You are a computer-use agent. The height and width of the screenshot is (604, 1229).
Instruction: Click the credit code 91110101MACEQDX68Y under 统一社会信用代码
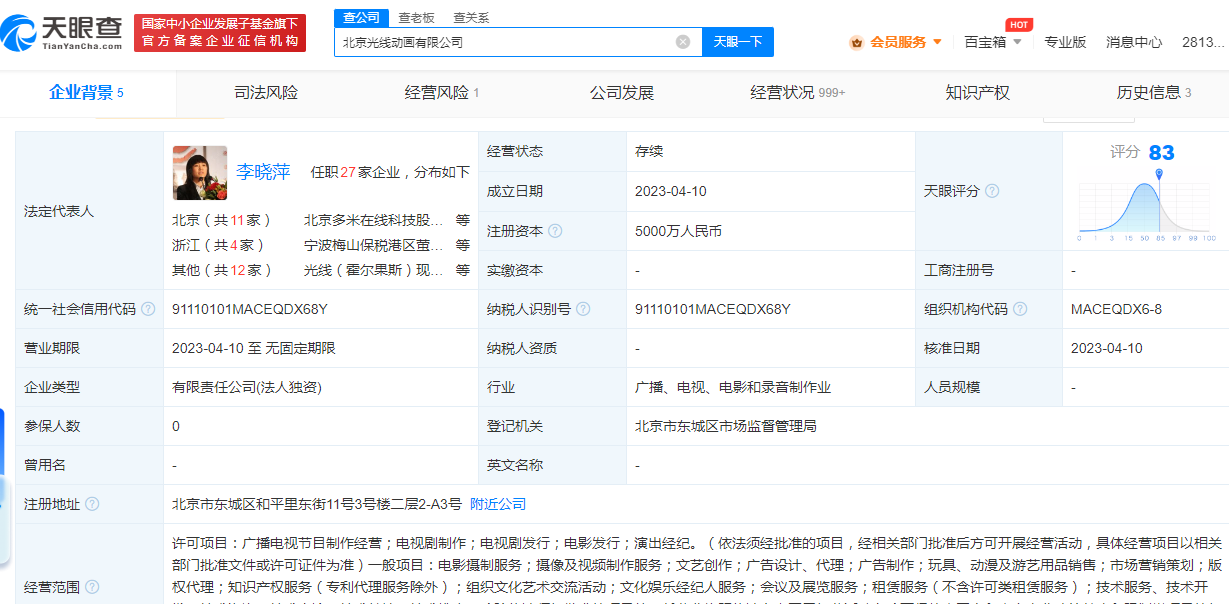[250, 309]
